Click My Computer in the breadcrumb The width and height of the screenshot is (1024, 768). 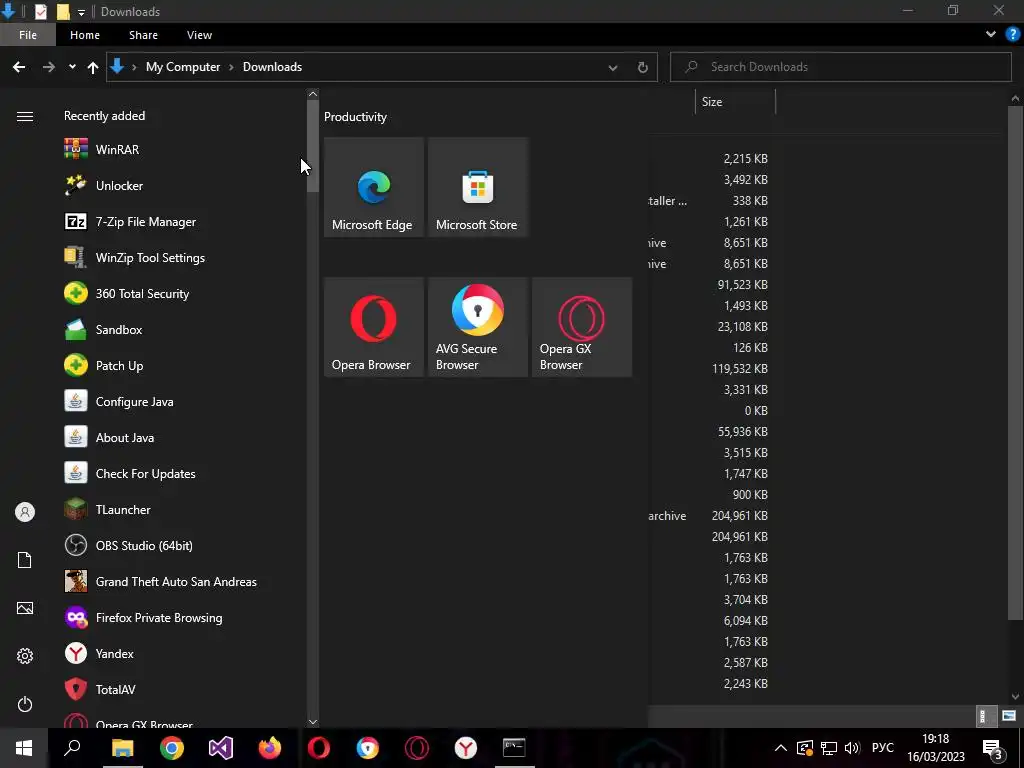pyautogui.click(x=183, y=67)
